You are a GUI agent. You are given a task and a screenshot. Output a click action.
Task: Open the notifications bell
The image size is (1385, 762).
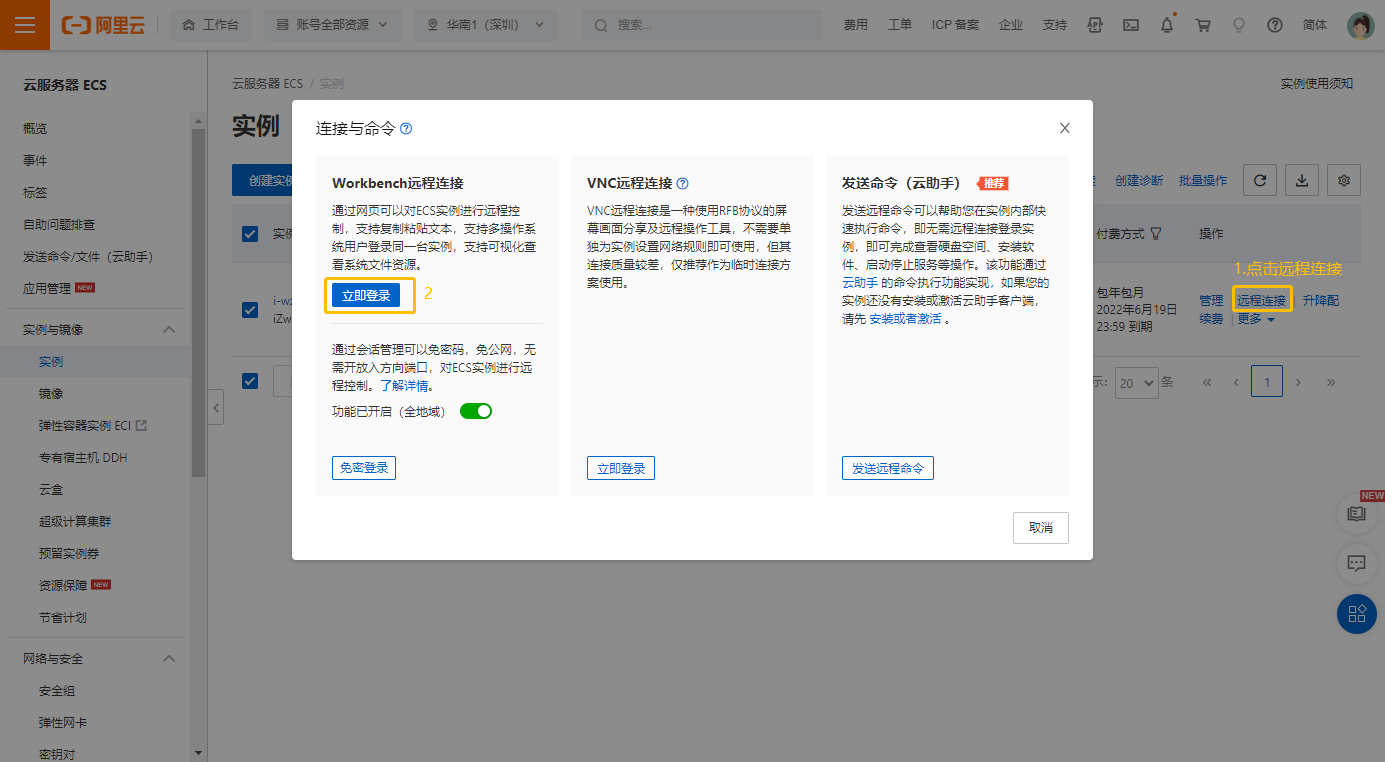click(1167, 25)
